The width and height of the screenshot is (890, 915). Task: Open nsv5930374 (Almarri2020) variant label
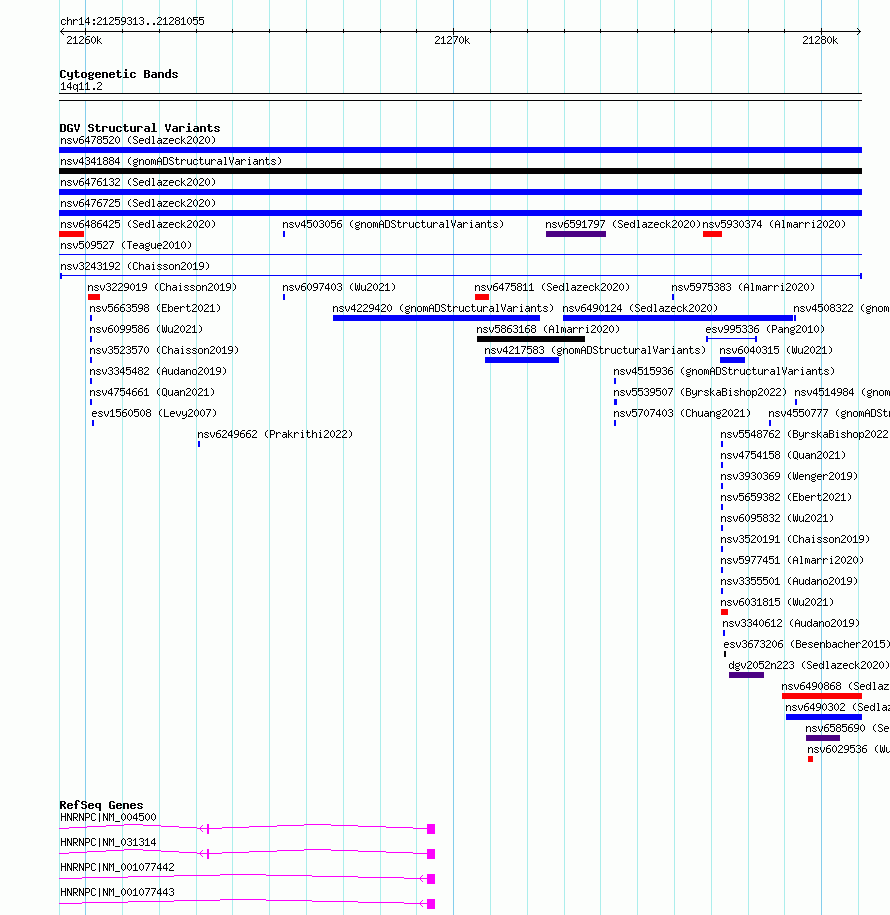point(774,224)
